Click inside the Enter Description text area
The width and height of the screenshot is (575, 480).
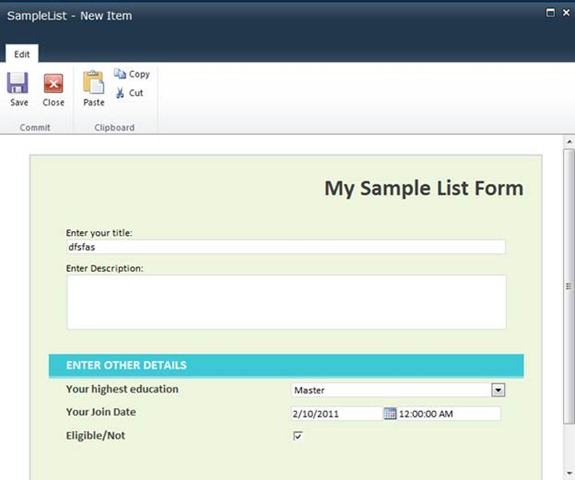[x=286, y=302]
